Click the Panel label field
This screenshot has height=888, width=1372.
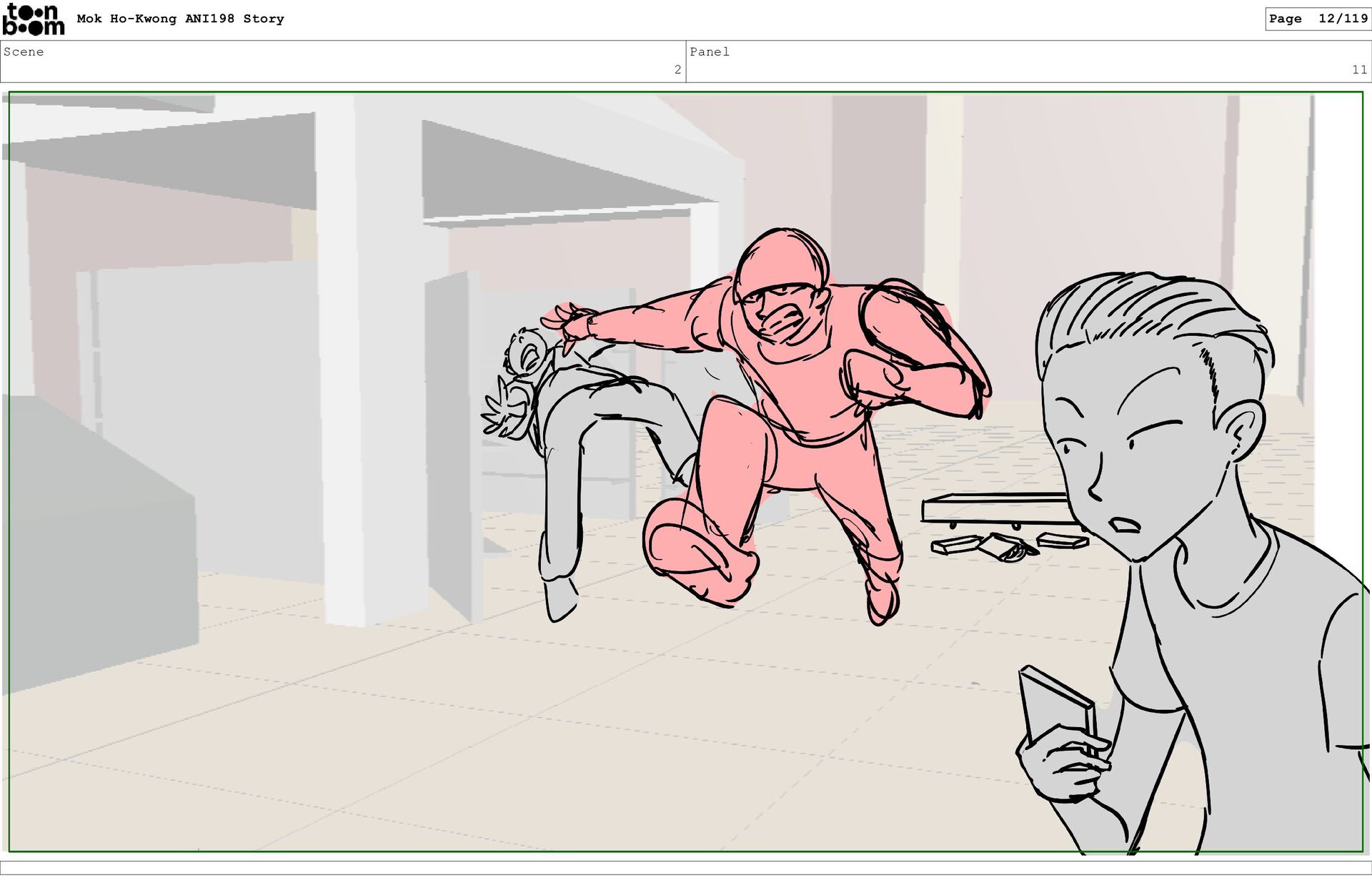(709, 51)
